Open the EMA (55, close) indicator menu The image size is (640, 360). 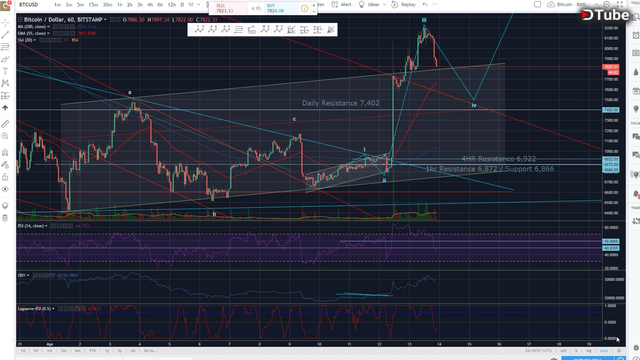pyautogui.click(x=49, y=33)
